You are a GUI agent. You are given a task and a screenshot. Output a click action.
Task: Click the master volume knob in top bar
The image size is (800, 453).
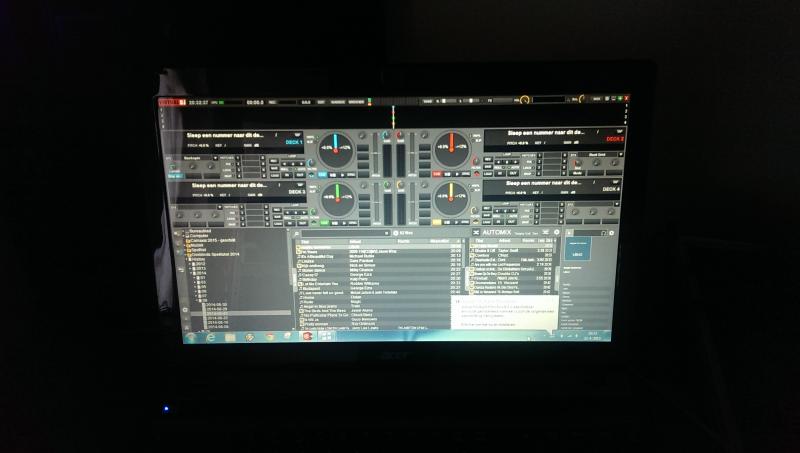[524, 99]
